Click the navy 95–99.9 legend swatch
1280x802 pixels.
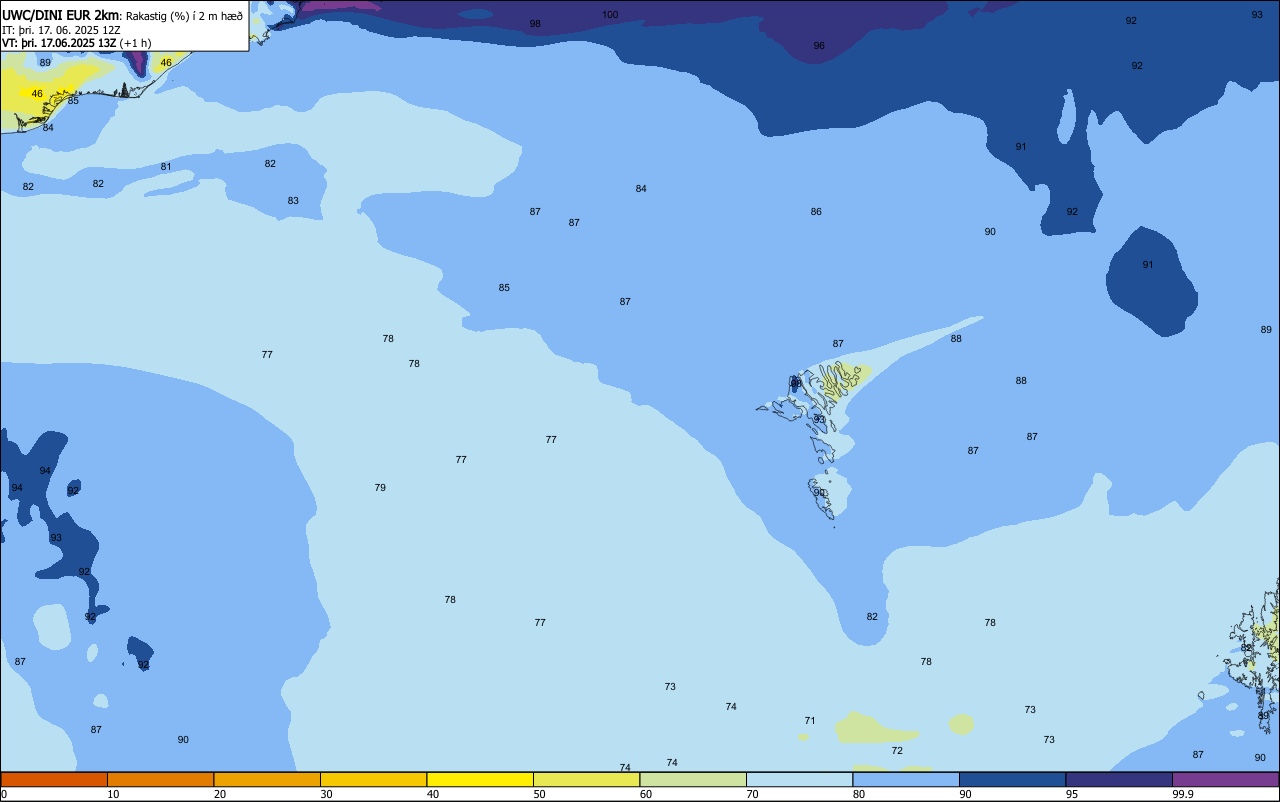click(x=1119, y=779)
